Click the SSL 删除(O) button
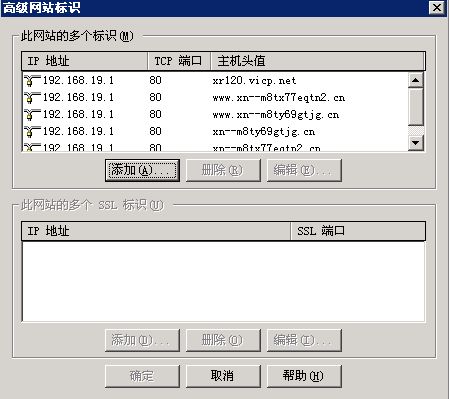This screenshot has width=449, height=399. (223, 340)
